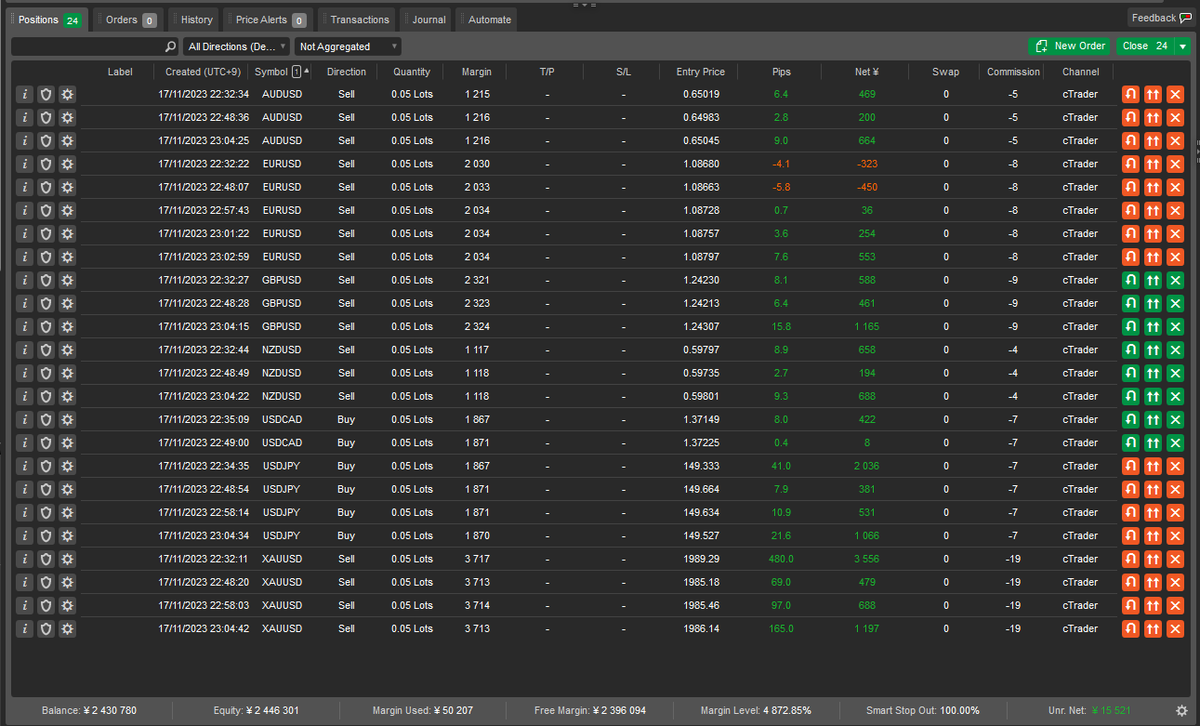This screenshot has height=726, width=1200.
Task: Switch to the Orders tab
Action: point(128,19)
